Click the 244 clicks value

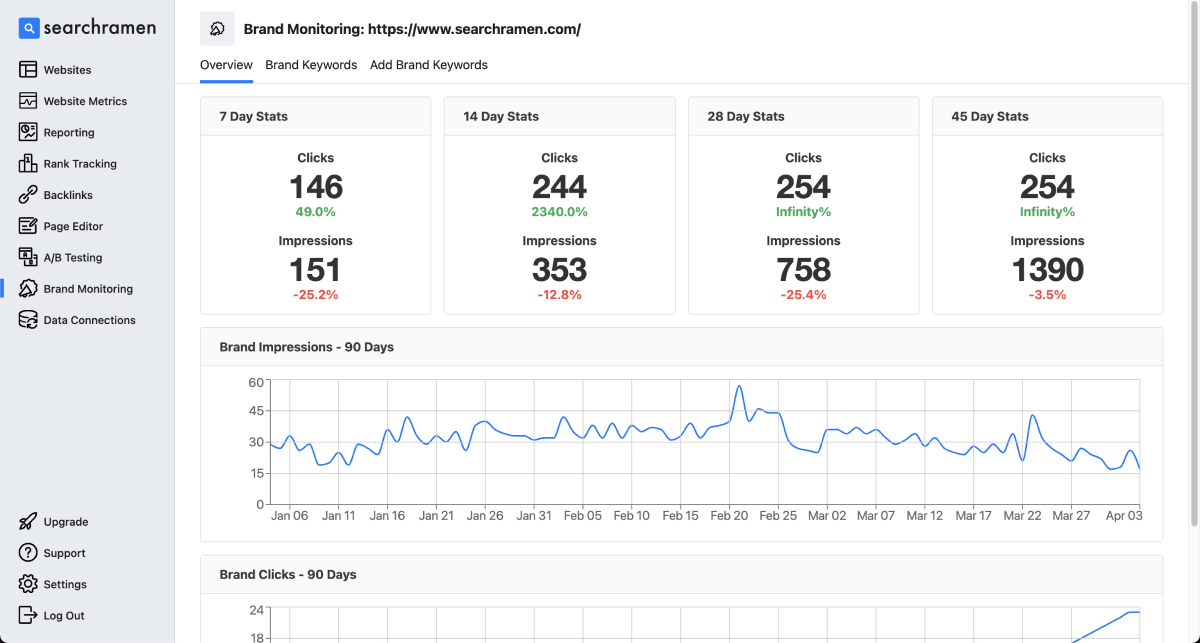(560, 187)
